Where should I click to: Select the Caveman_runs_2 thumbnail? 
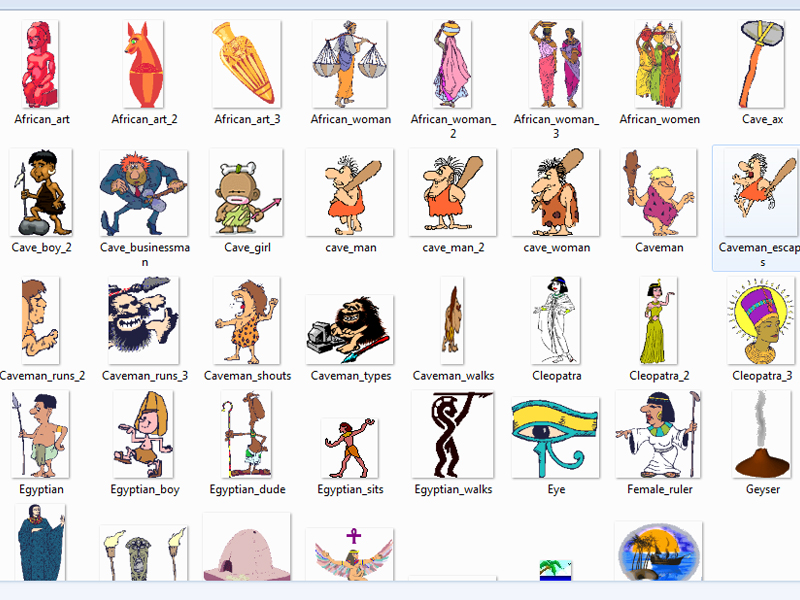41,320
